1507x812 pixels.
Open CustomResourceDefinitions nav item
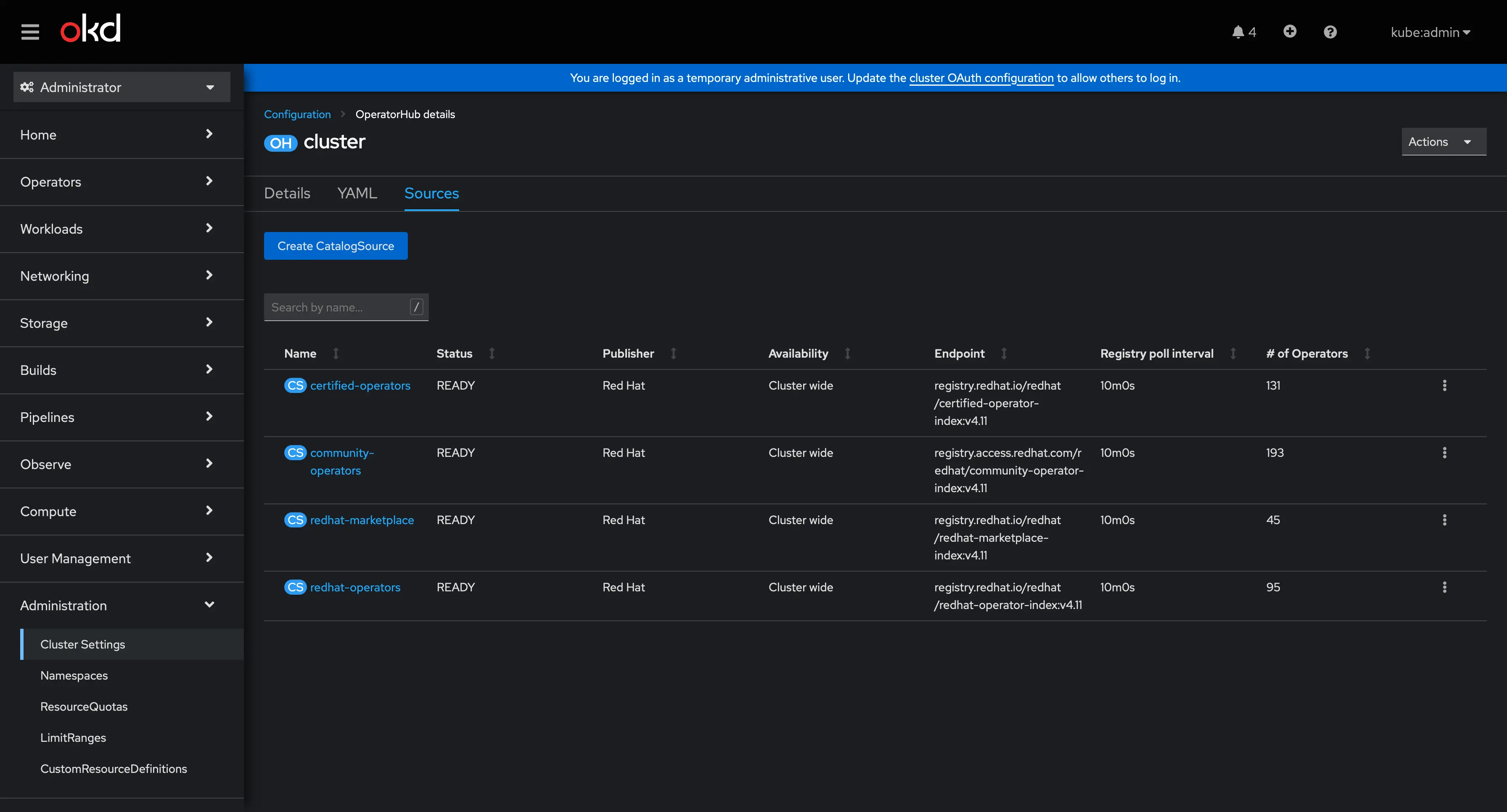132,769
